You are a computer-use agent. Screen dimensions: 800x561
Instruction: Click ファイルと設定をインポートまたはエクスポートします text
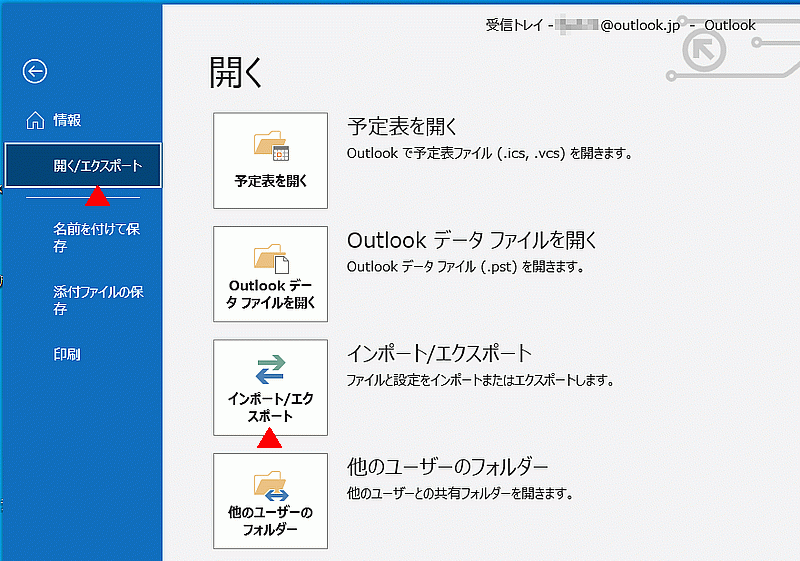(x=481, y=380)
